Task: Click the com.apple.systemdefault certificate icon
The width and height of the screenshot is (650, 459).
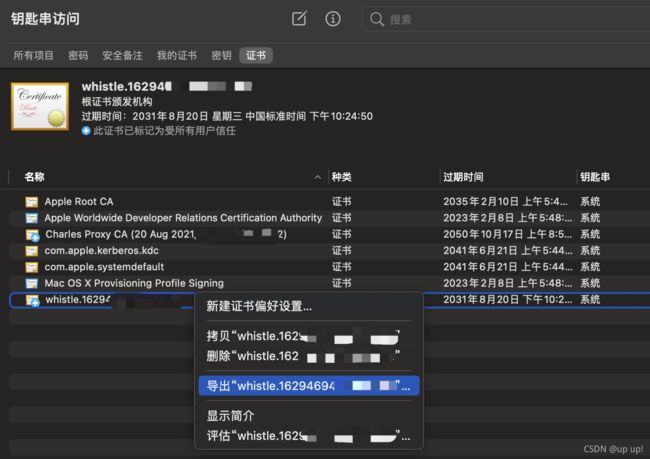Action: tap(32, 267)
